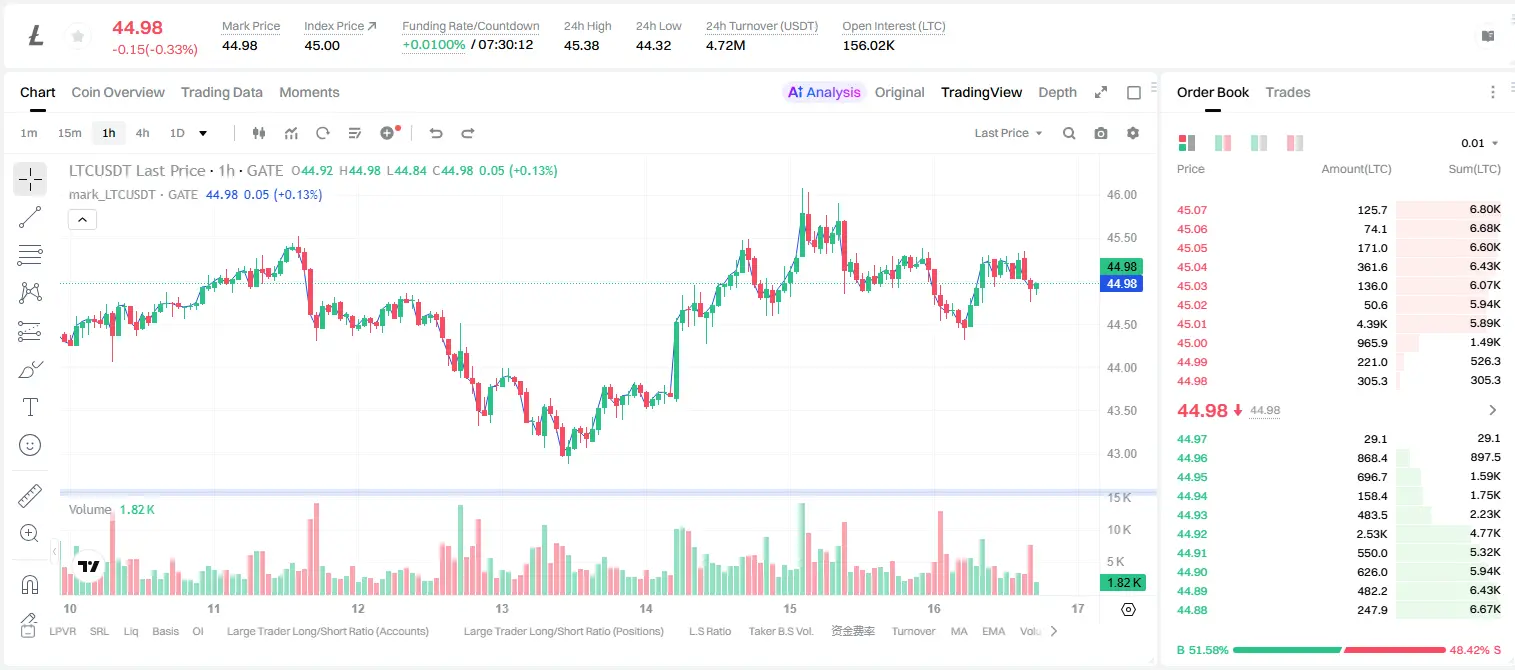Image resolution: width=1515 pixels, height=670 pixels.
Task: Select the ruler measure tool
Action: [30, 496]
